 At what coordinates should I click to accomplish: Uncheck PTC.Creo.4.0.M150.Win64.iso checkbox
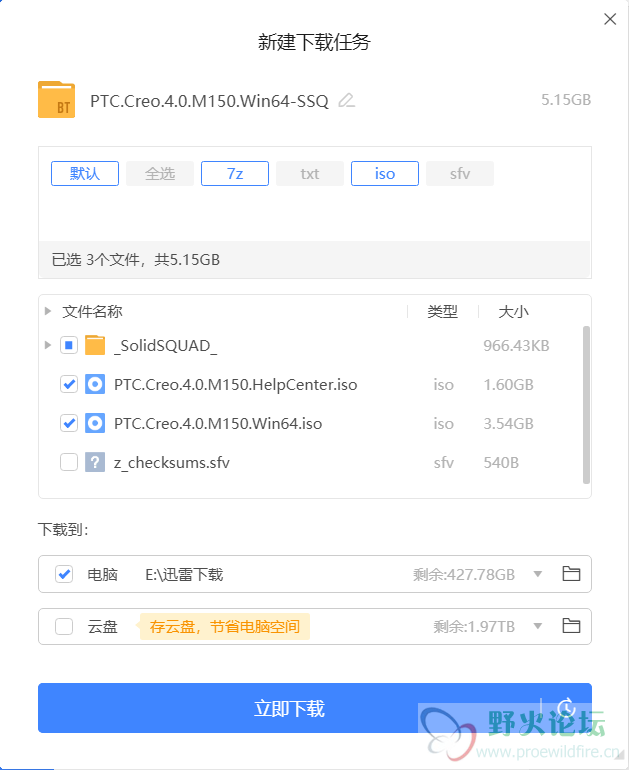pyautogui.click(x=69, y=423)
